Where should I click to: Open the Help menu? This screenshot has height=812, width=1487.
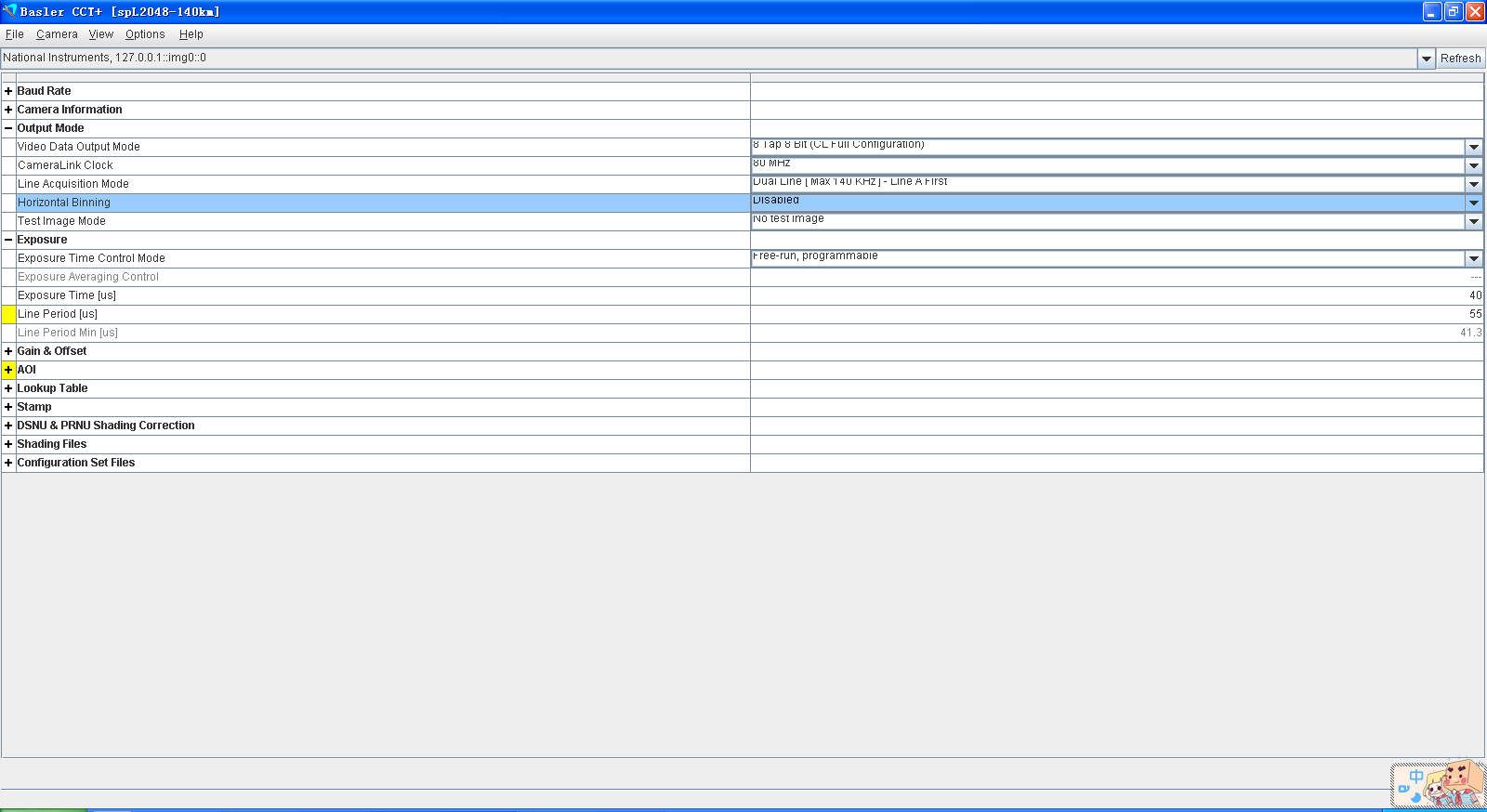pos(191,34)
